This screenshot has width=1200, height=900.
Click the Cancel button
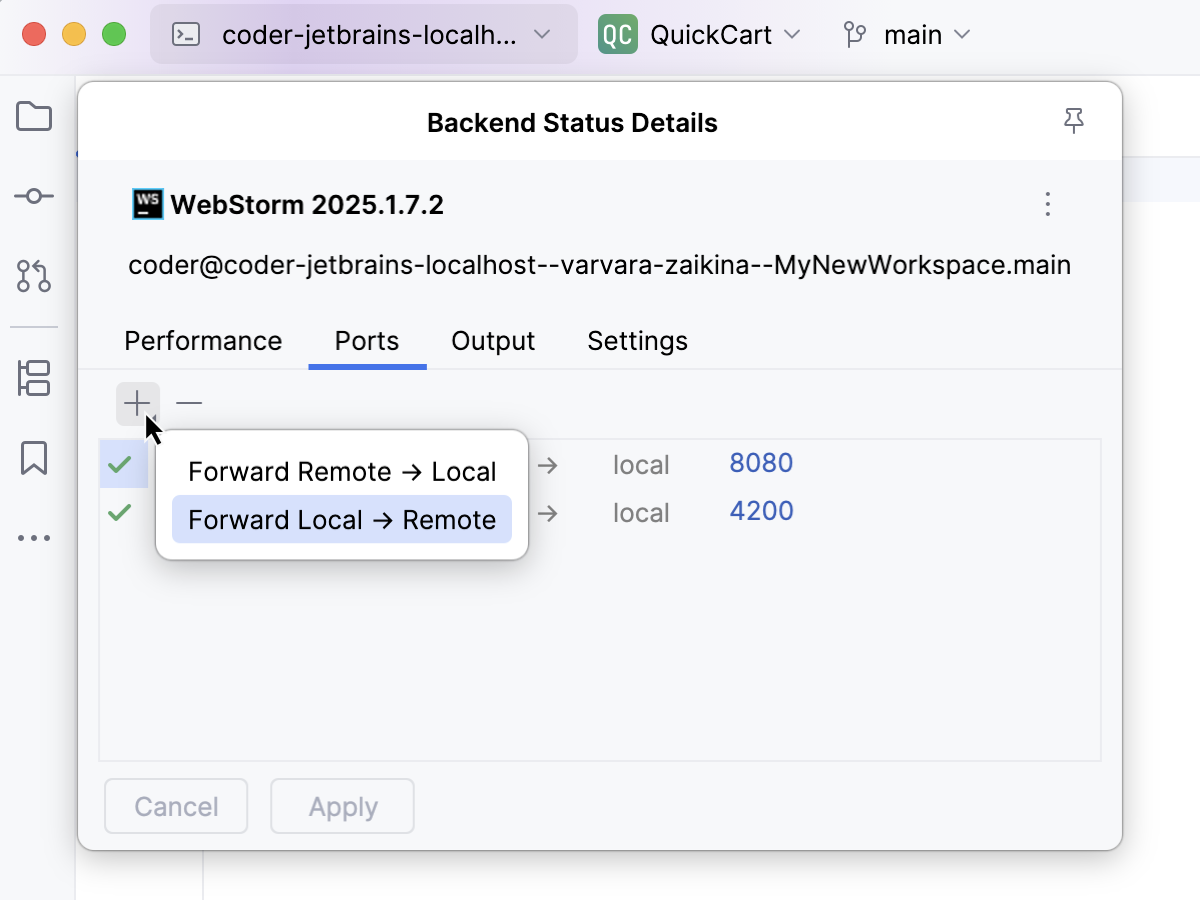point(176,807)
